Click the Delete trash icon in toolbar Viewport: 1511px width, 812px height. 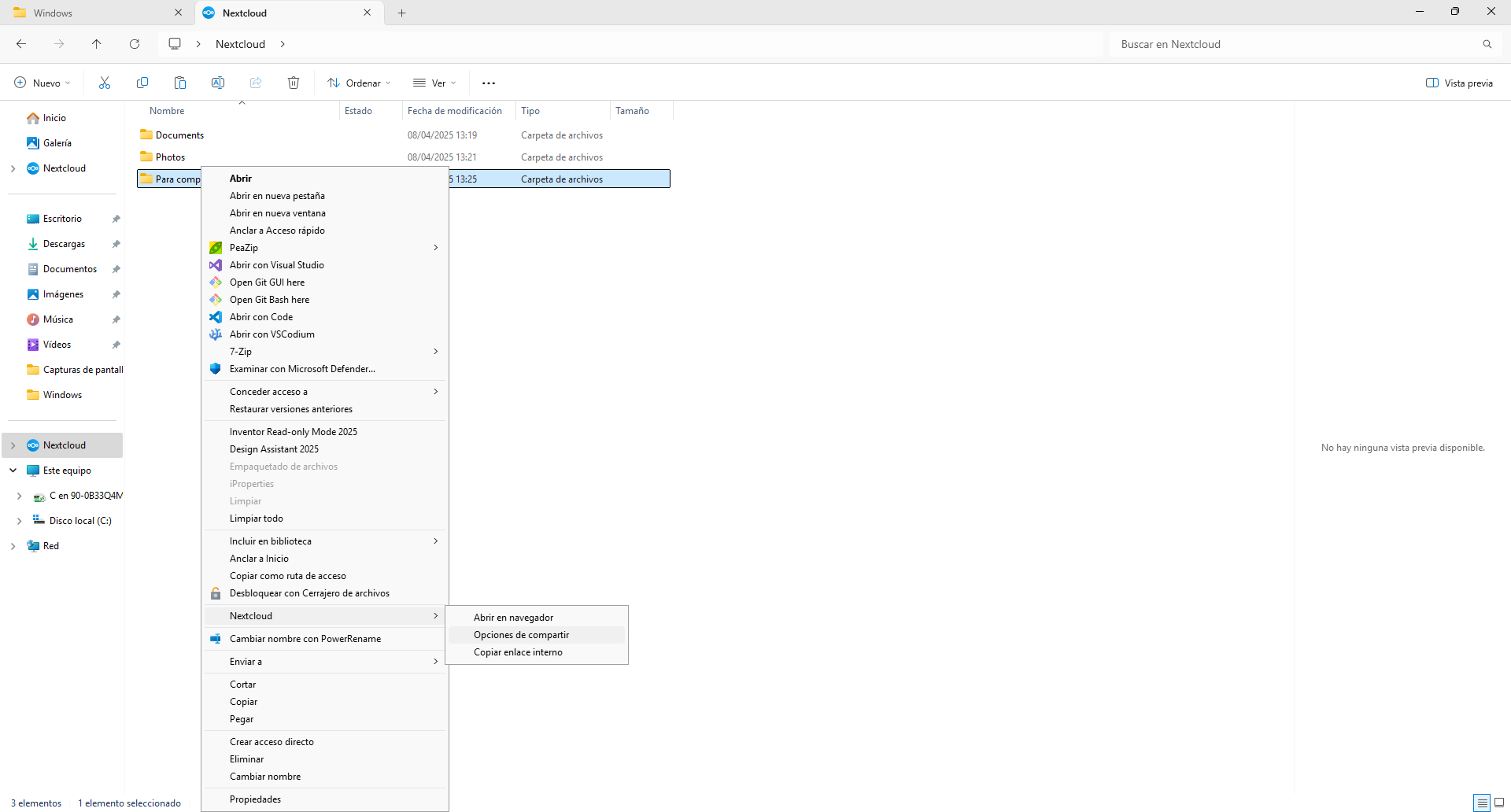(x=294, y=83)
